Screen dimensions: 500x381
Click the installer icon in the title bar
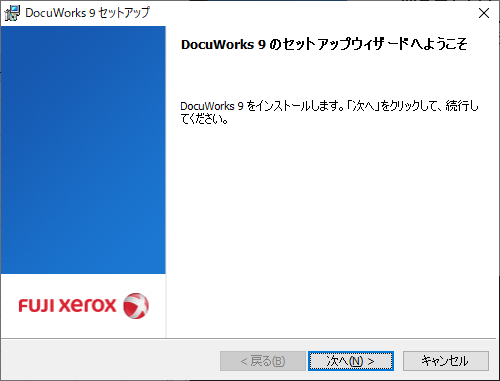pyautogui.click(x=12, y=13)
